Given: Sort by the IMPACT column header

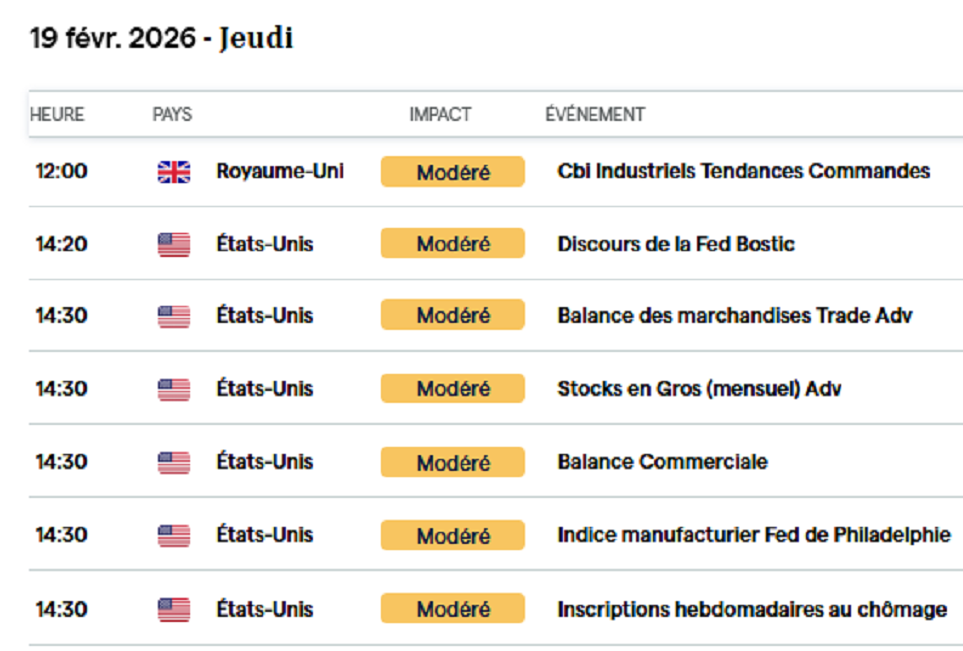Looking at the screenshot, I should click(440, 114).
